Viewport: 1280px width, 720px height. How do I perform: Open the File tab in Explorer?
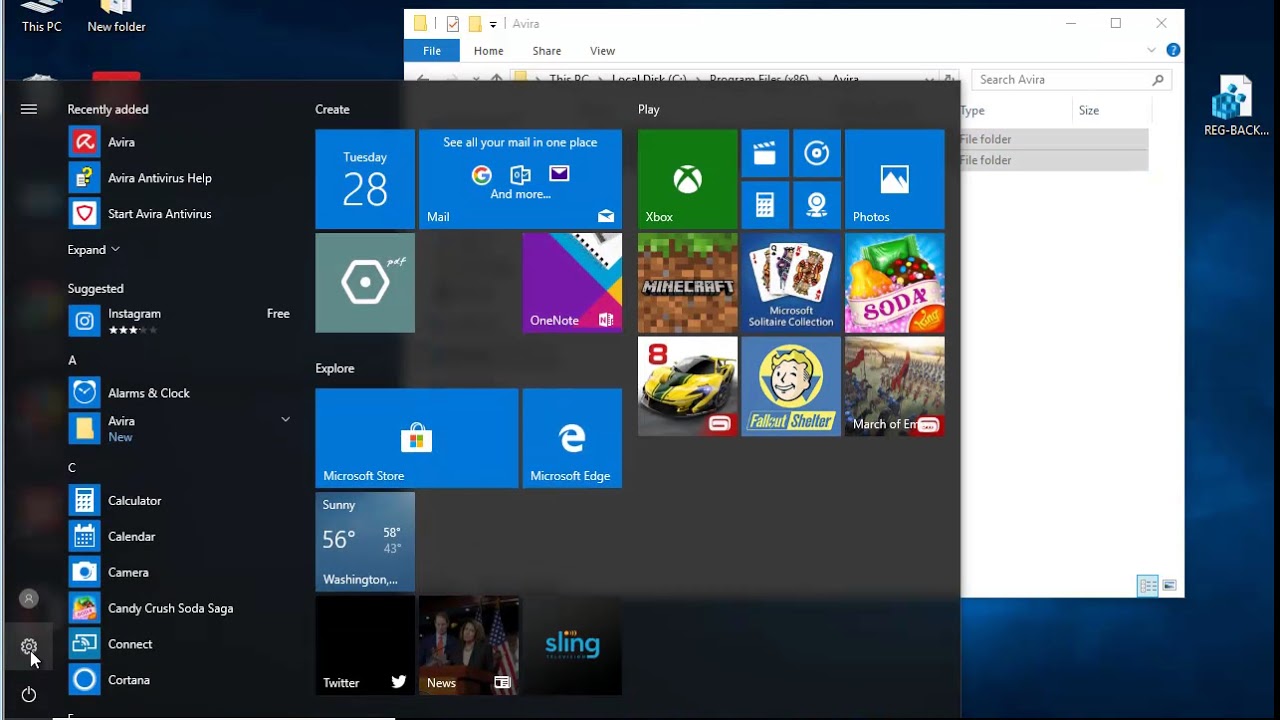[x=432, y=51]
